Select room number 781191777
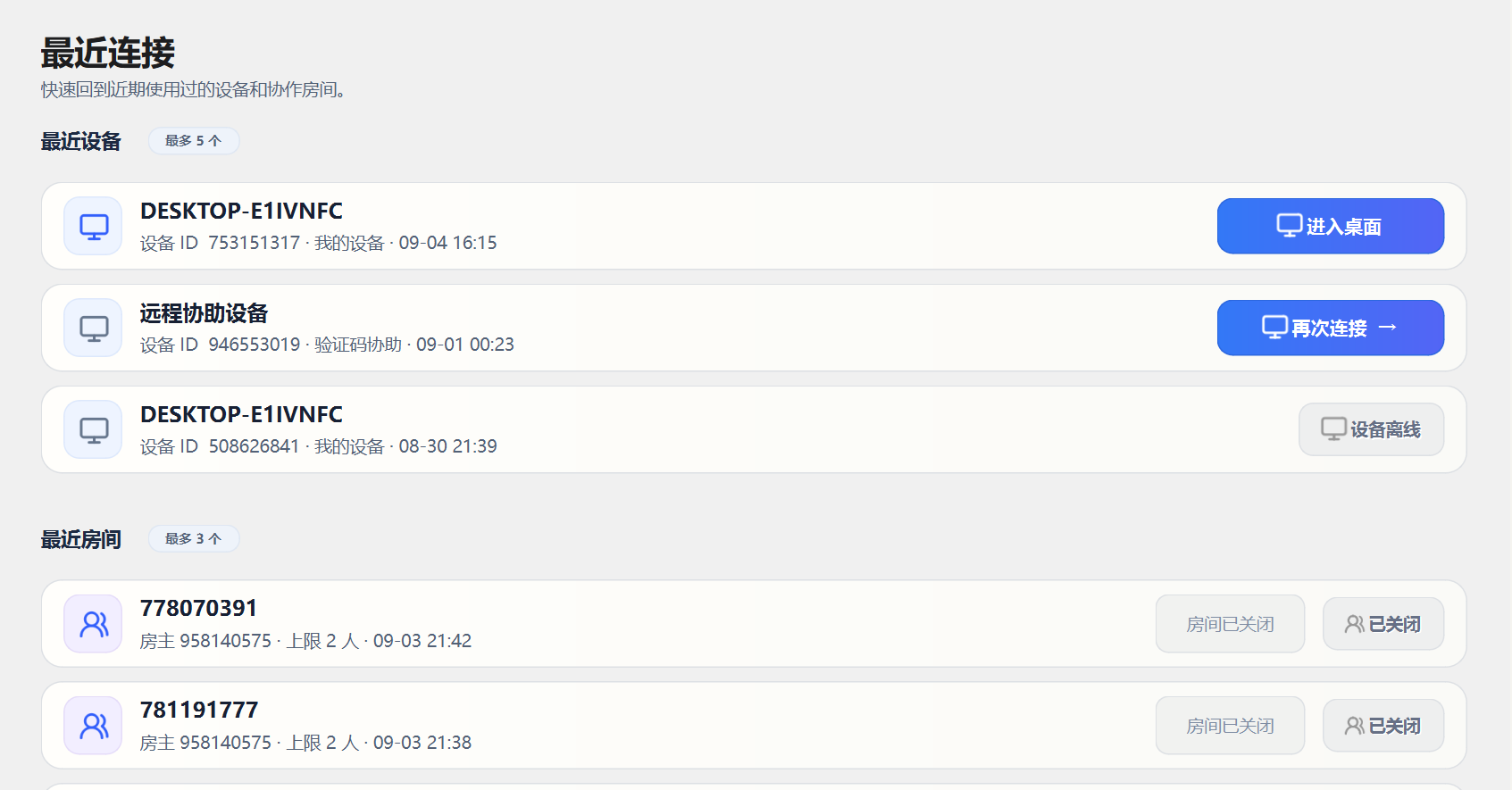 tap(198, 710)
